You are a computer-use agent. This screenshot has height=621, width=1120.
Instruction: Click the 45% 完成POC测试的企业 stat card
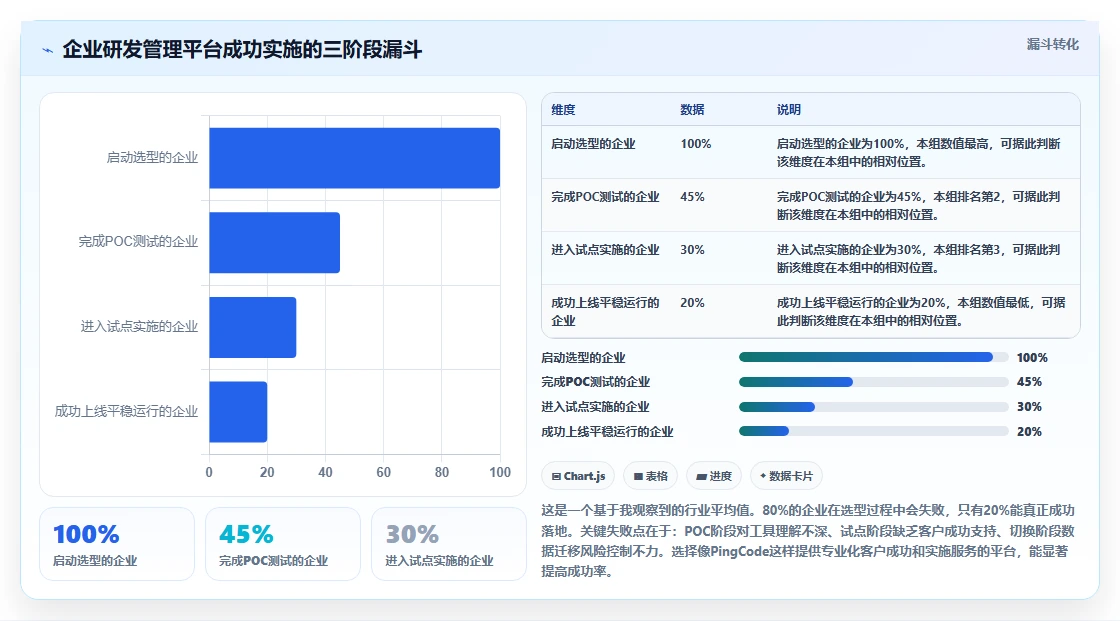click(283, 544)
